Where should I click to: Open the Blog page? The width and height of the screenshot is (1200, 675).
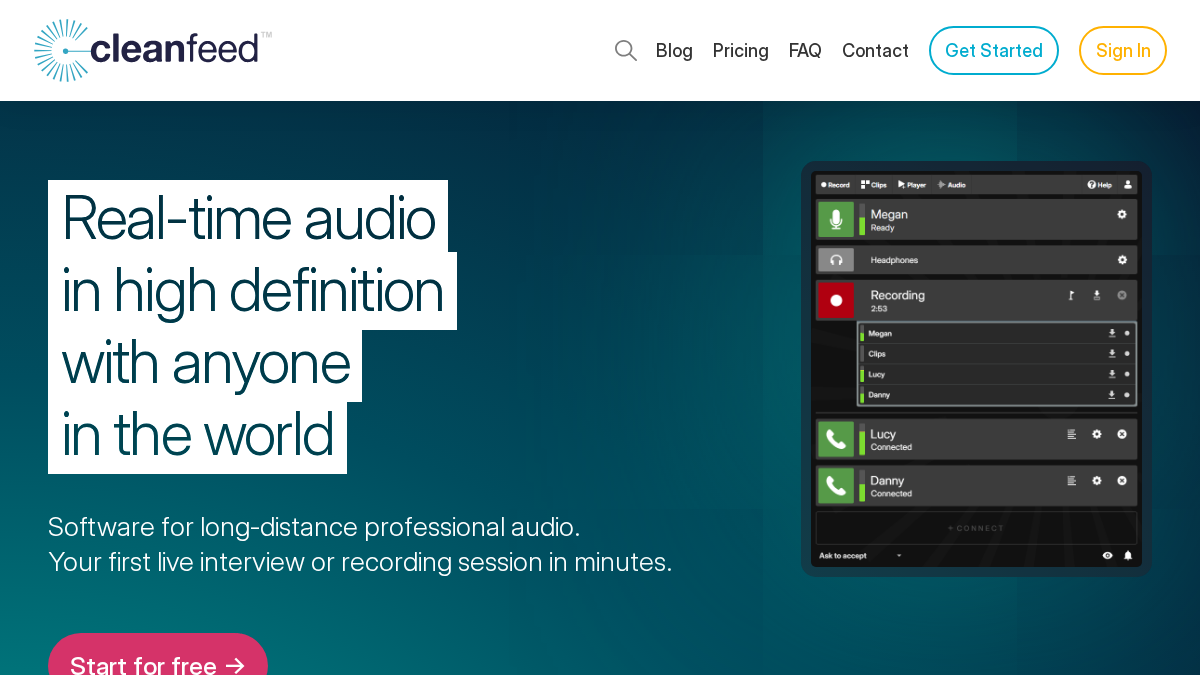674,50
